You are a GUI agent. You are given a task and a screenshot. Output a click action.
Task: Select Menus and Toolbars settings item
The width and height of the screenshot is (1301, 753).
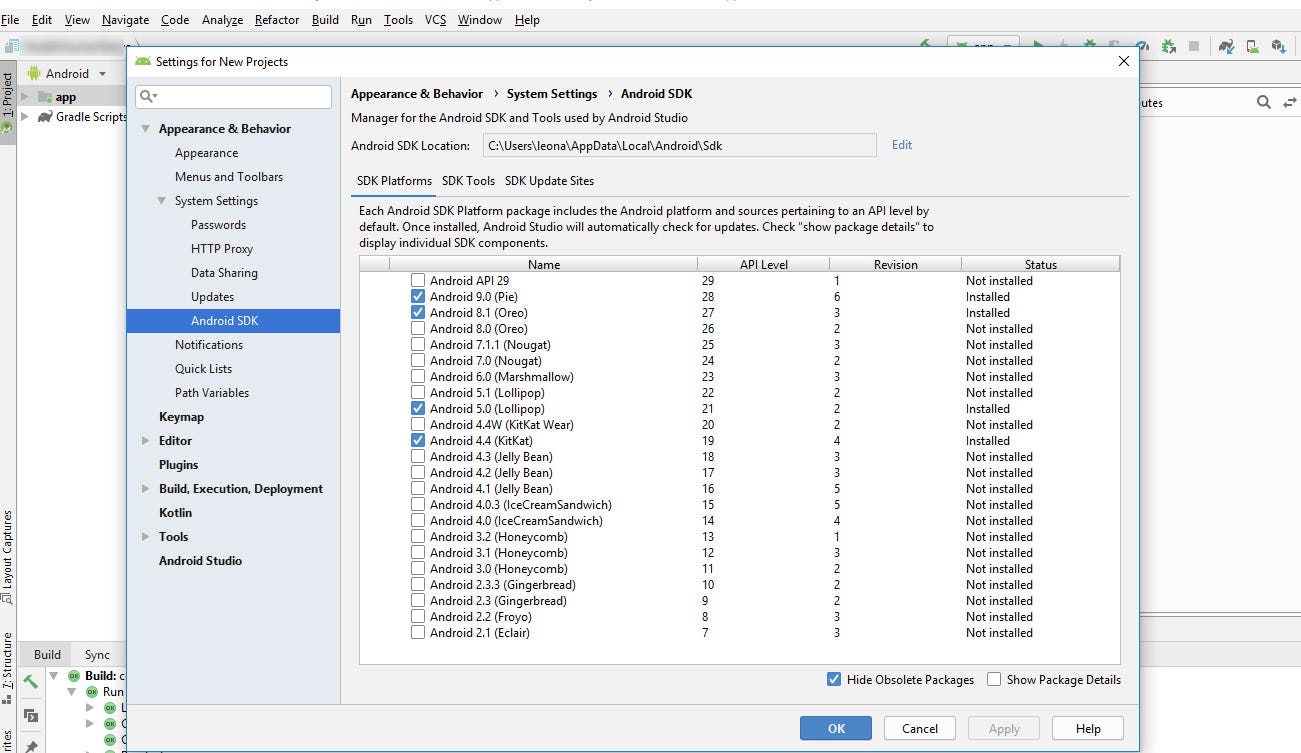coord(229,177)
